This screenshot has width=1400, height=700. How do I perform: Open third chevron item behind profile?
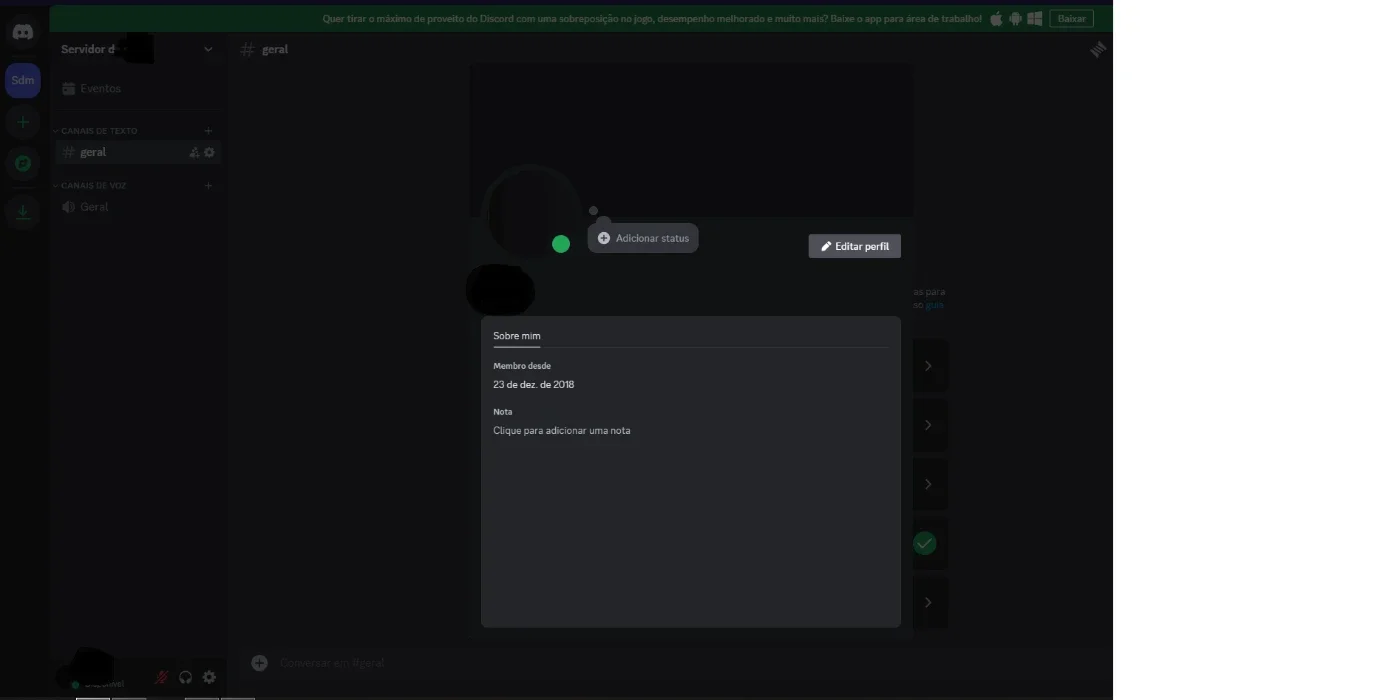[928, 484]
